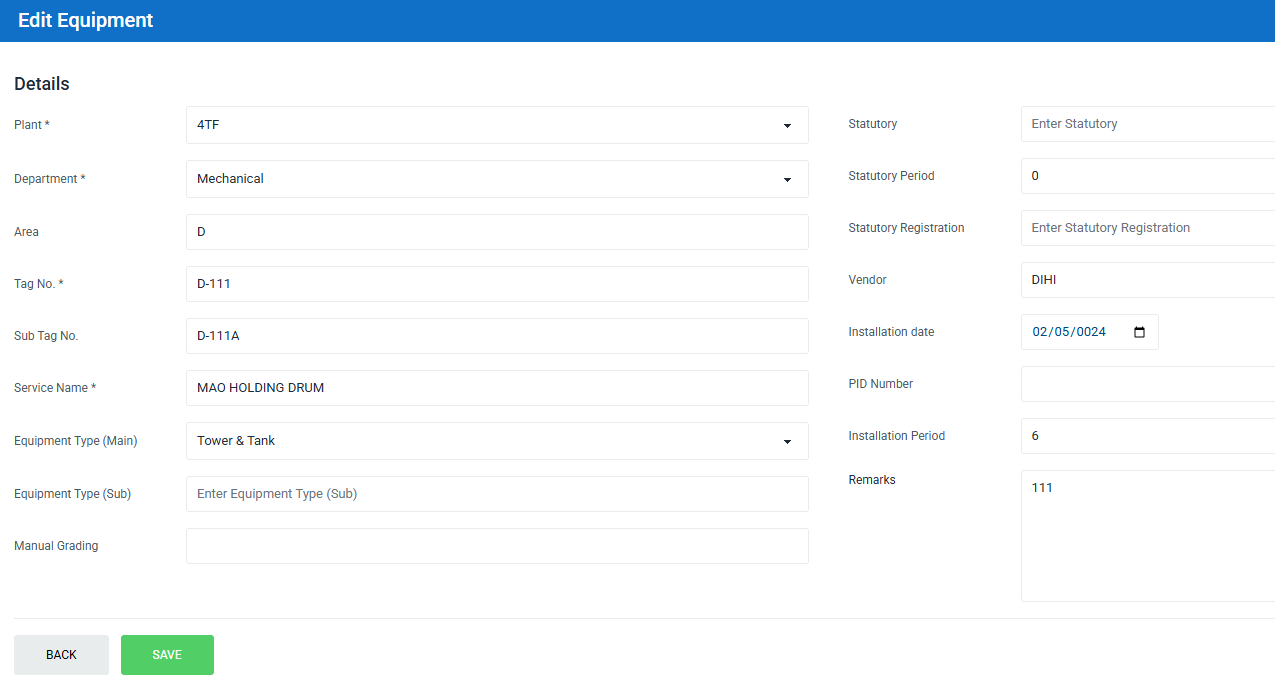
Task: Click the month part of Installation date
Action: [1040, 332]
